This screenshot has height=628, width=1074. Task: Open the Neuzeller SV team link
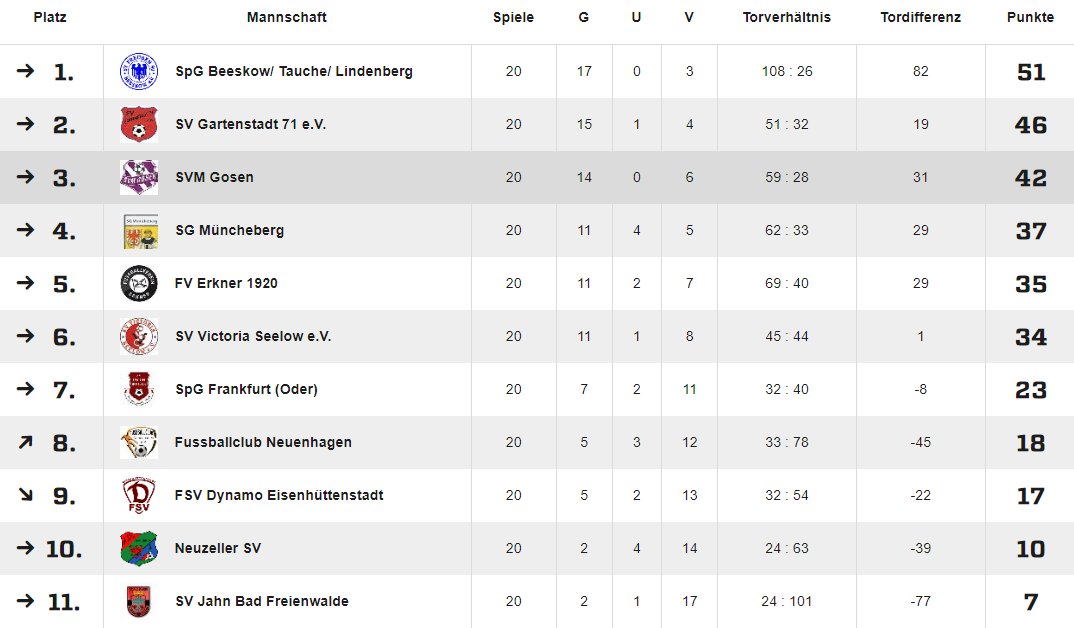coord(218,549)
